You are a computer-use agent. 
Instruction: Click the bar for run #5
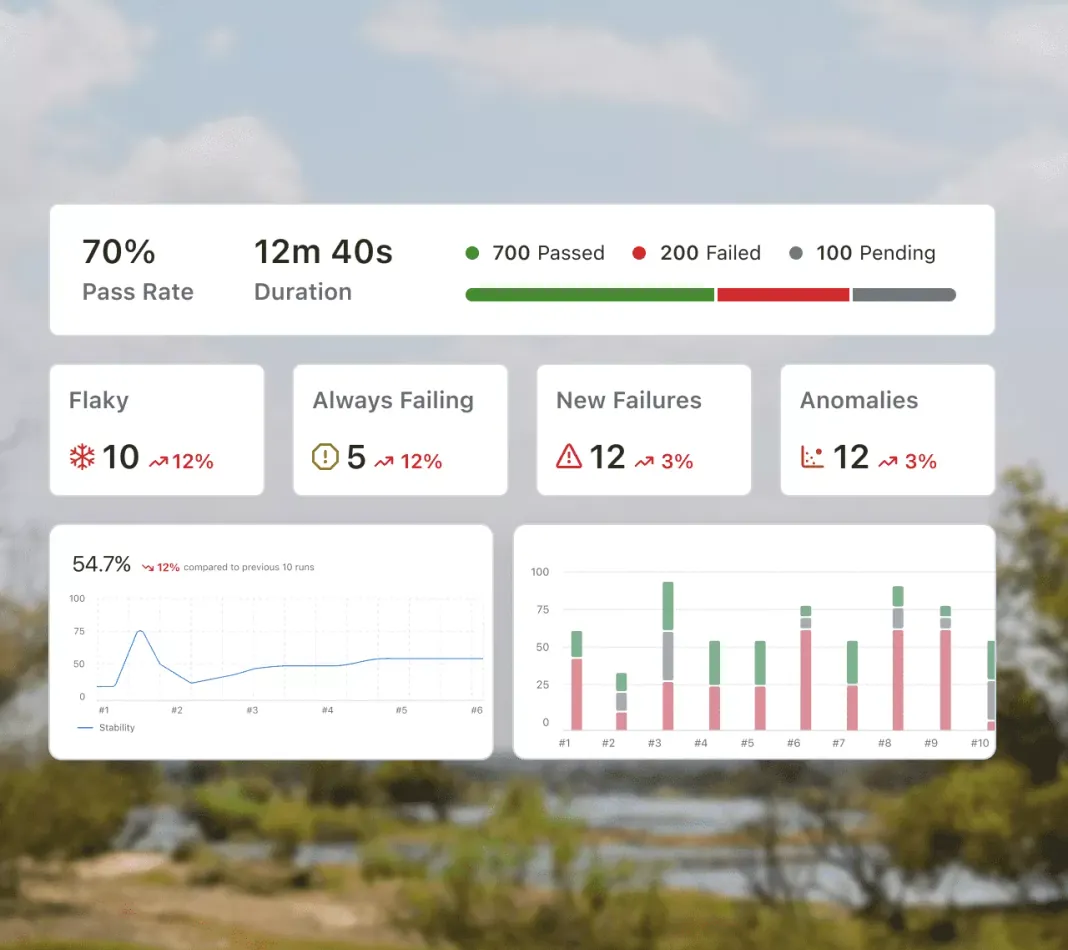760,685
